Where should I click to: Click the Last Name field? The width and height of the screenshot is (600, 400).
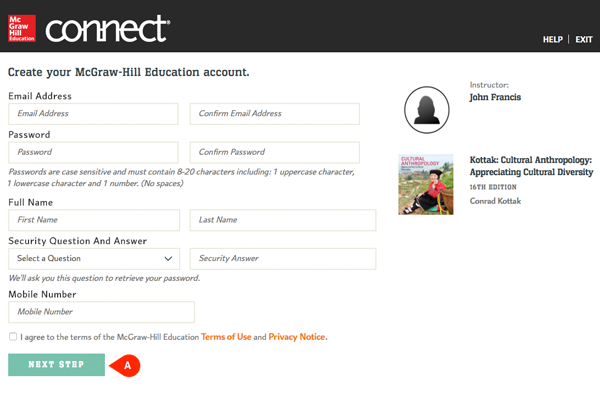[x=283, y=220]
